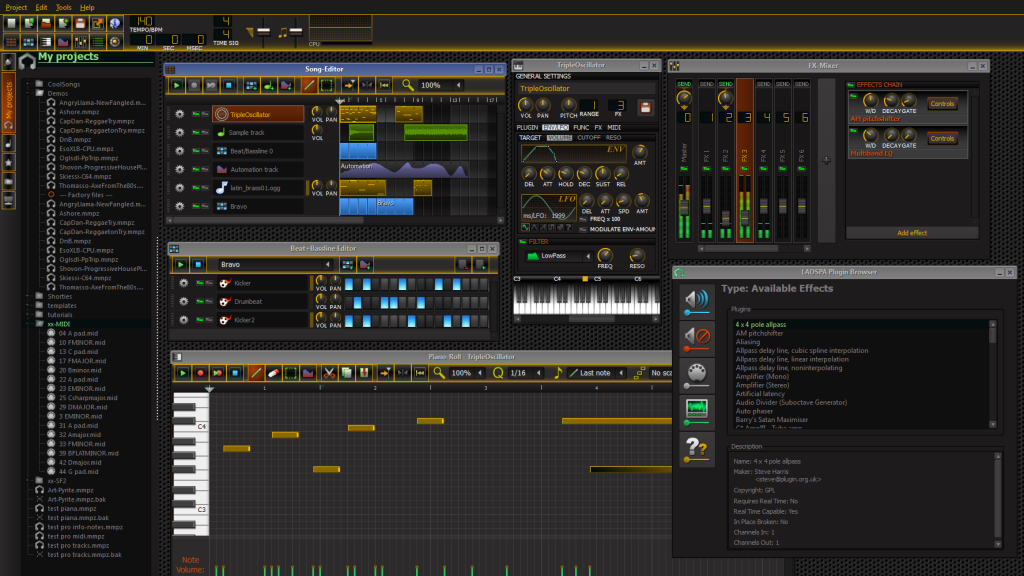Viewport: 1024px width, 576px height.
Task: Expand the Shorties folder
Action: pyautogui.click(x=29, y=296)
